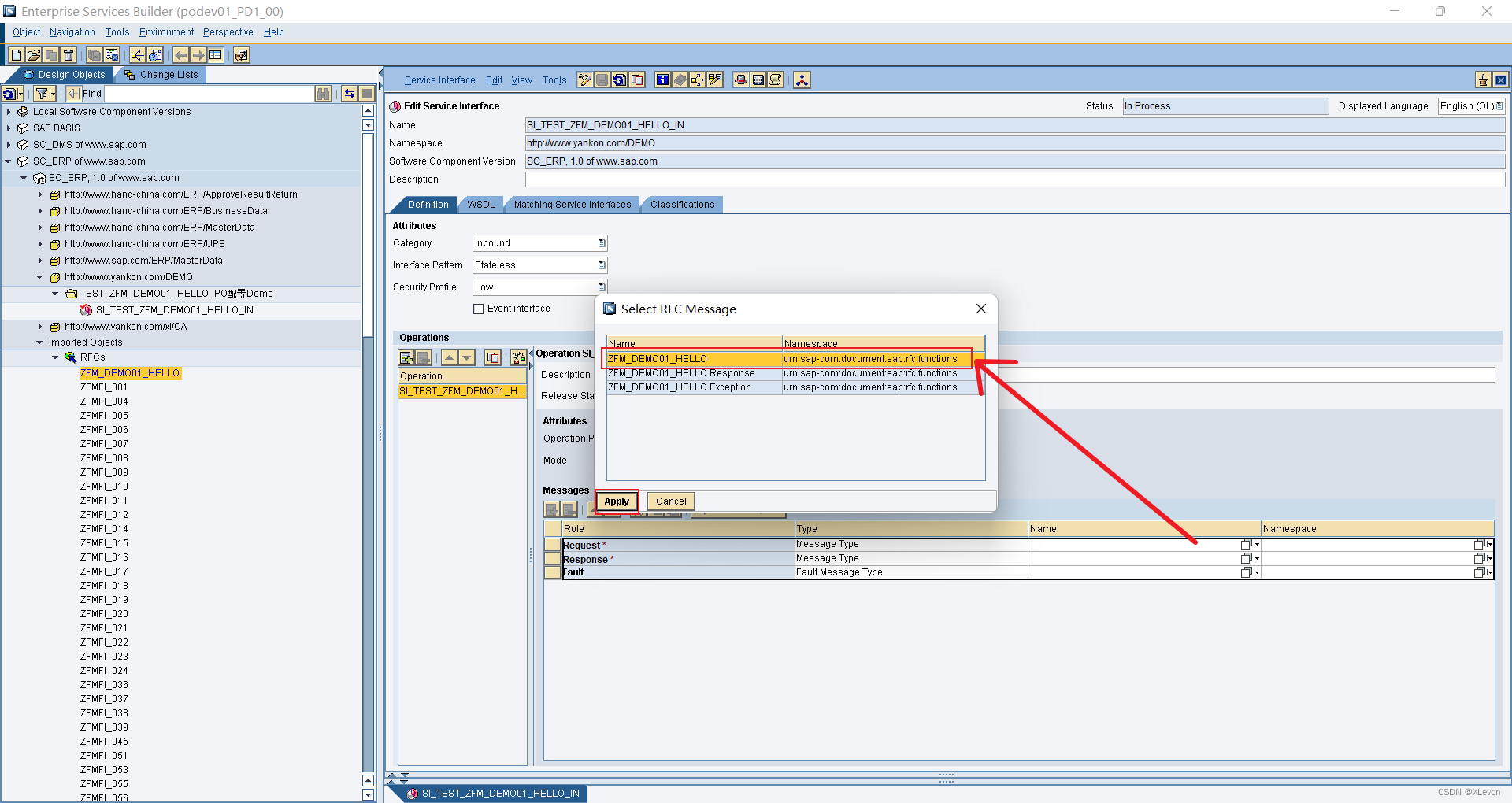Select ZFM_DEMO01_HELLO row in the dialog list
1512x803 pixels.
[795, 359]
